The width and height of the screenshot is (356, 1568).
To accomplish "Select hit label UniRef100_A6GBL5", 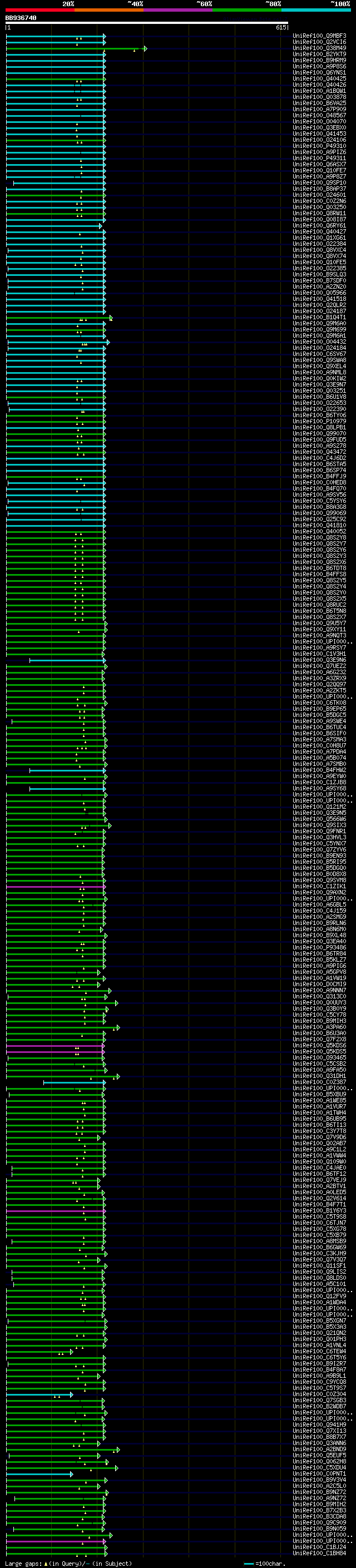I will [x=319, y=904].
